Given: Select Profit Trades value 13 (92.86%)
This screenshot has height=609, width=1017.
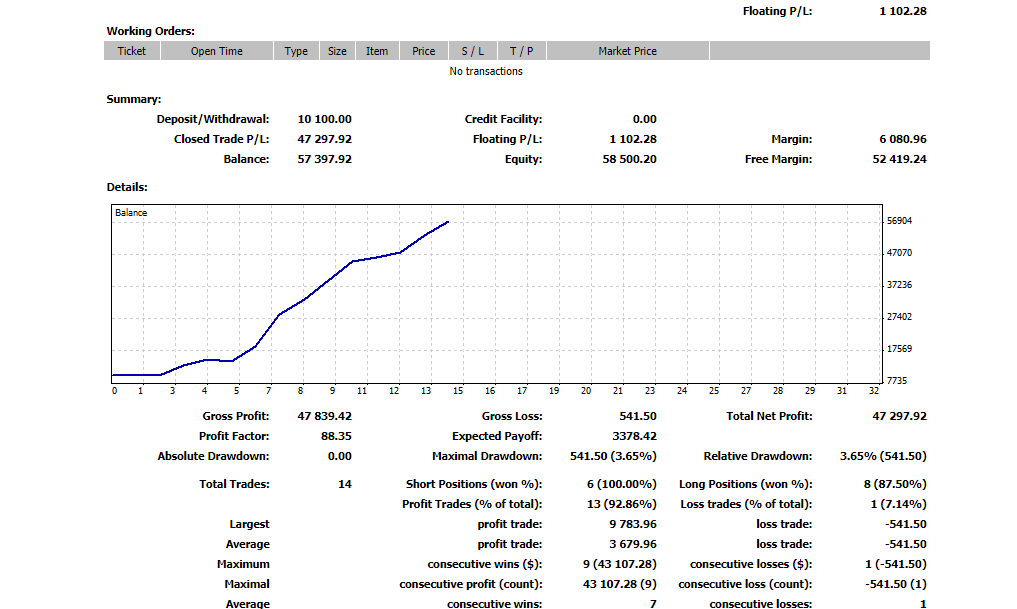Looking at the screenshot, I should 621,505.
